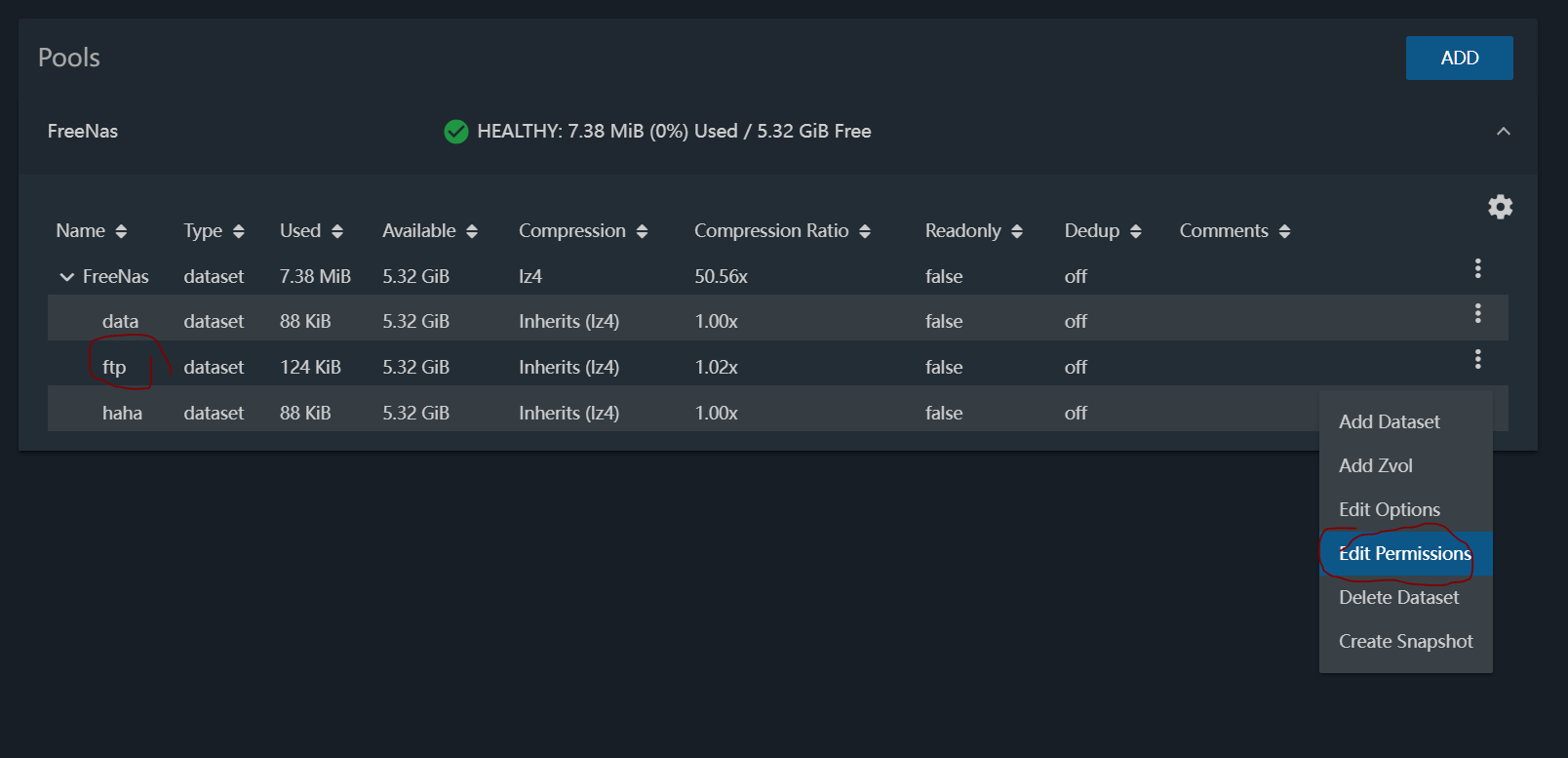Screen dimensions: 1568x758
Task: Click the 5.32 GiB available value for ftp
Action: point(415,367)
